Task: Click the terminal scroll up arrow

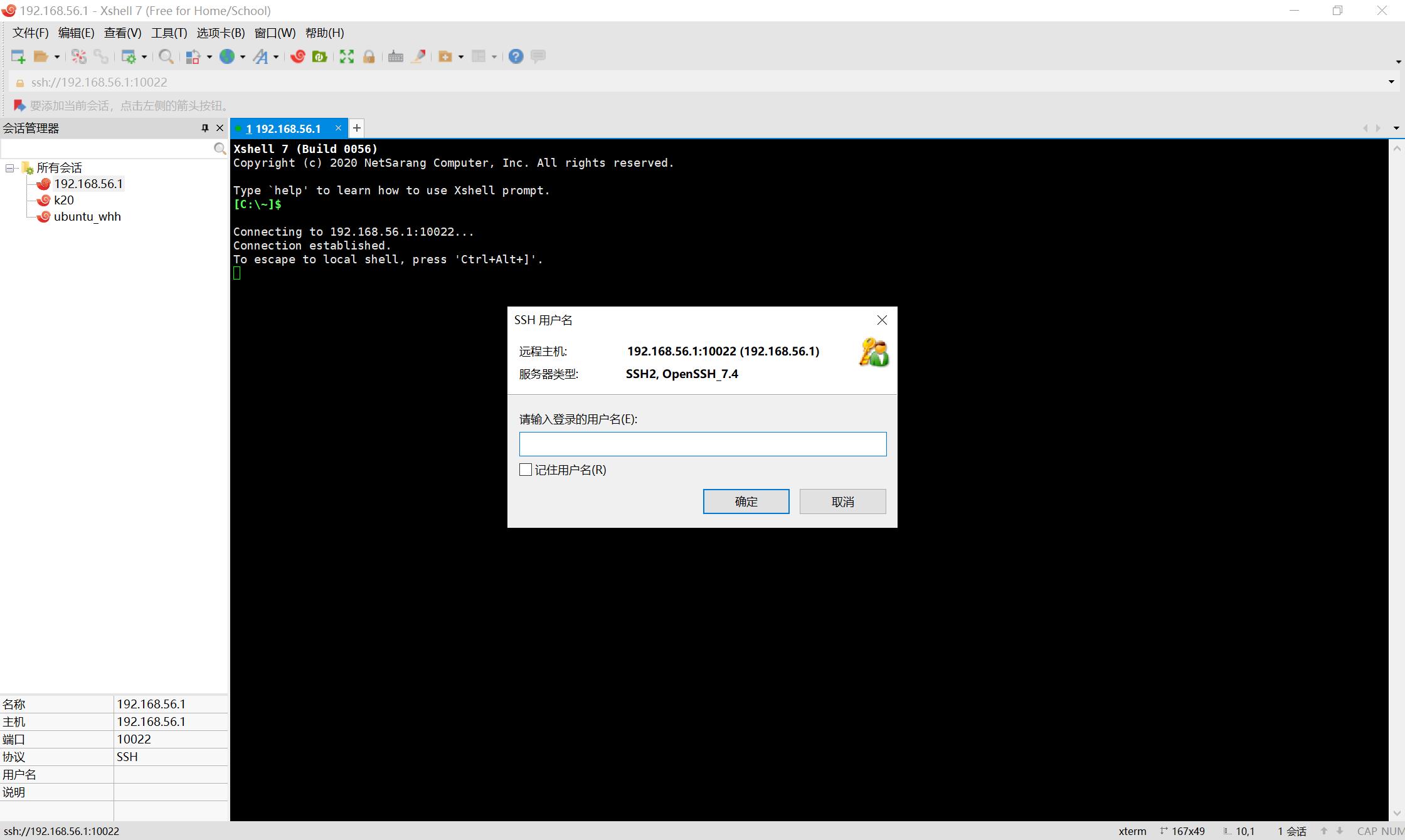Action: [x=1397, y=149]
